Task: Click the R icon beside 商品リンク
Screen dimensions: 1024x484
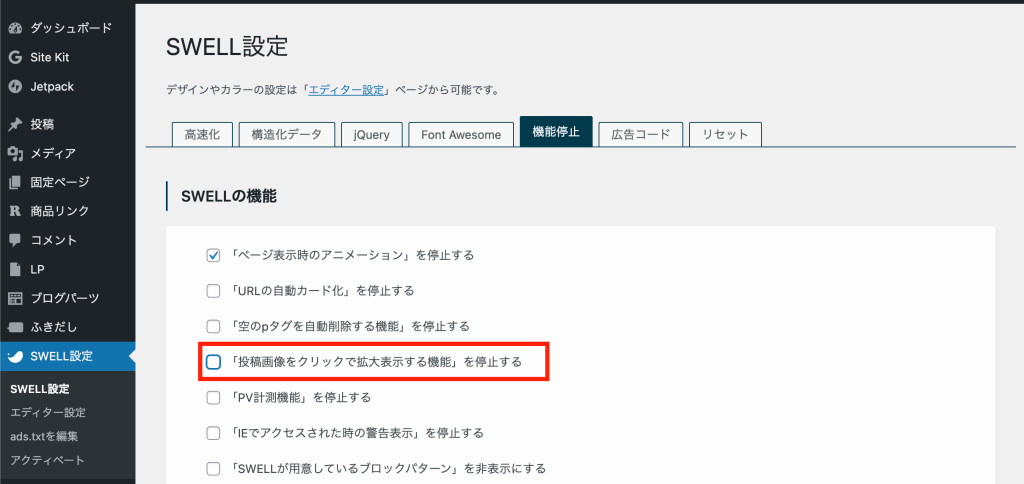Action: click(15, 211)
